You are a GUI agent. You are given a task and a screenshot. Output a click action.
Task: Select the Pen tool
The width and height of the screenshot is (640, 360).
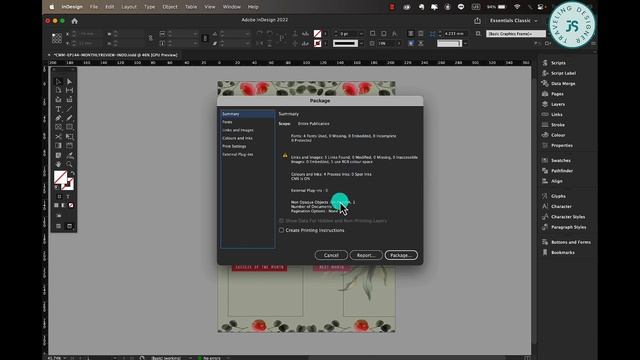(58, 118)
